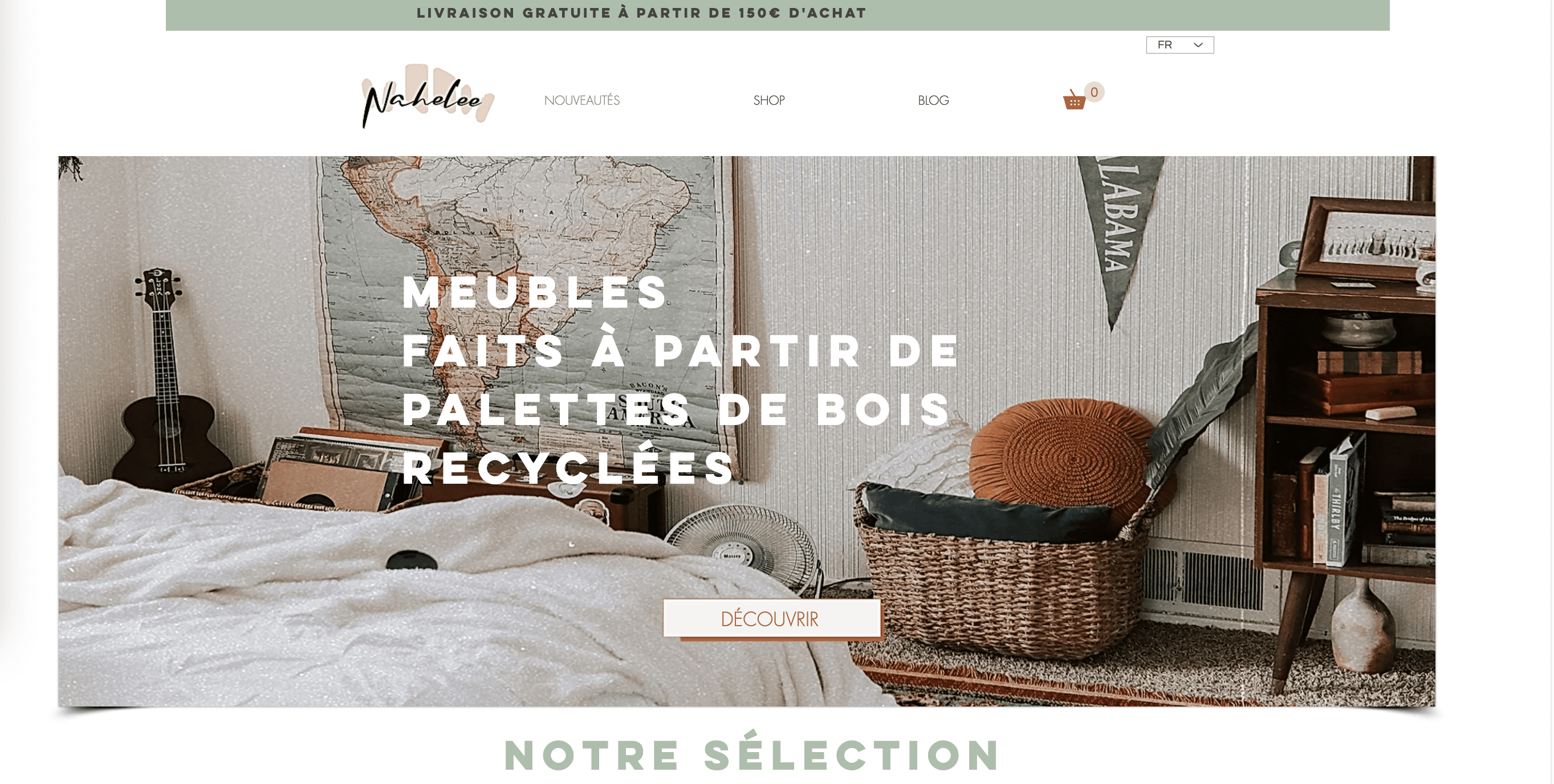
Task: Open the NOUVEAUTÉS menu item
Action: 581,100
